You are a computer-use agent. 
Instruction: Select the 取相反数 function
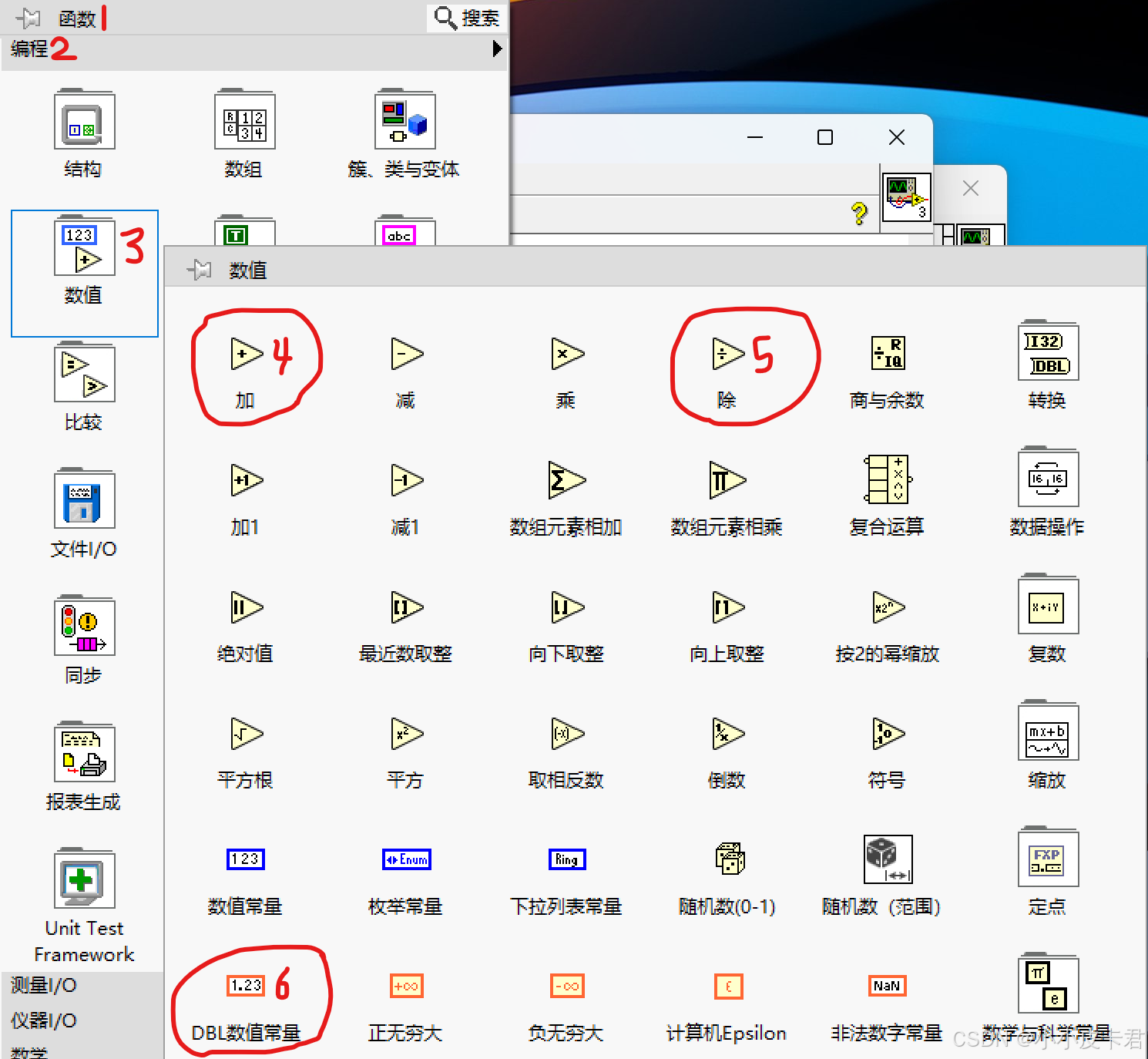(x=566, y=734)
